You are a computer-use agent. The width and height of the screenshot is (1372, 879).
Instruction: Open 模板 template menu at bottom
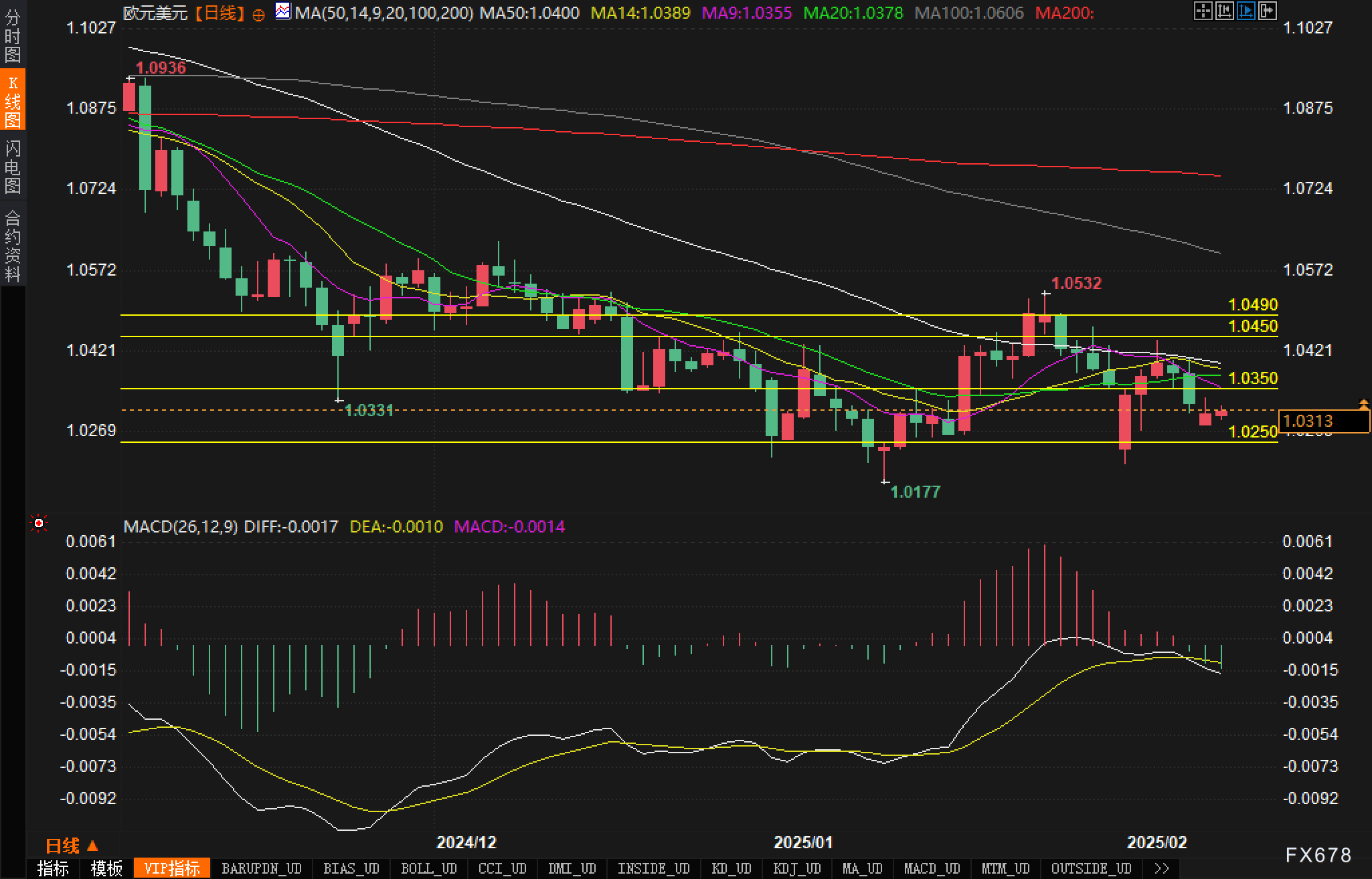click(106, 868)
